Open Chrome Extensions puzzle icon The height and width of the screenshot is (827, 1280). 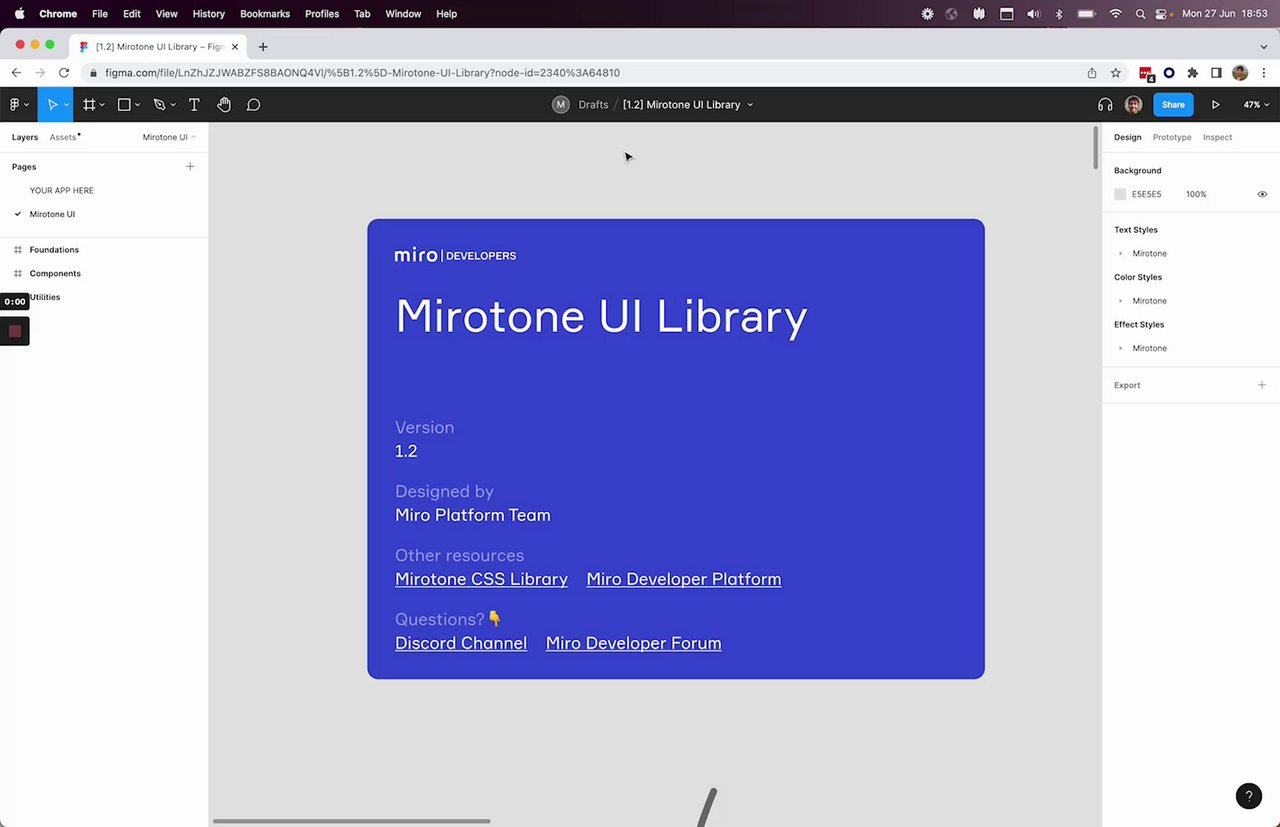point(1192,73)
